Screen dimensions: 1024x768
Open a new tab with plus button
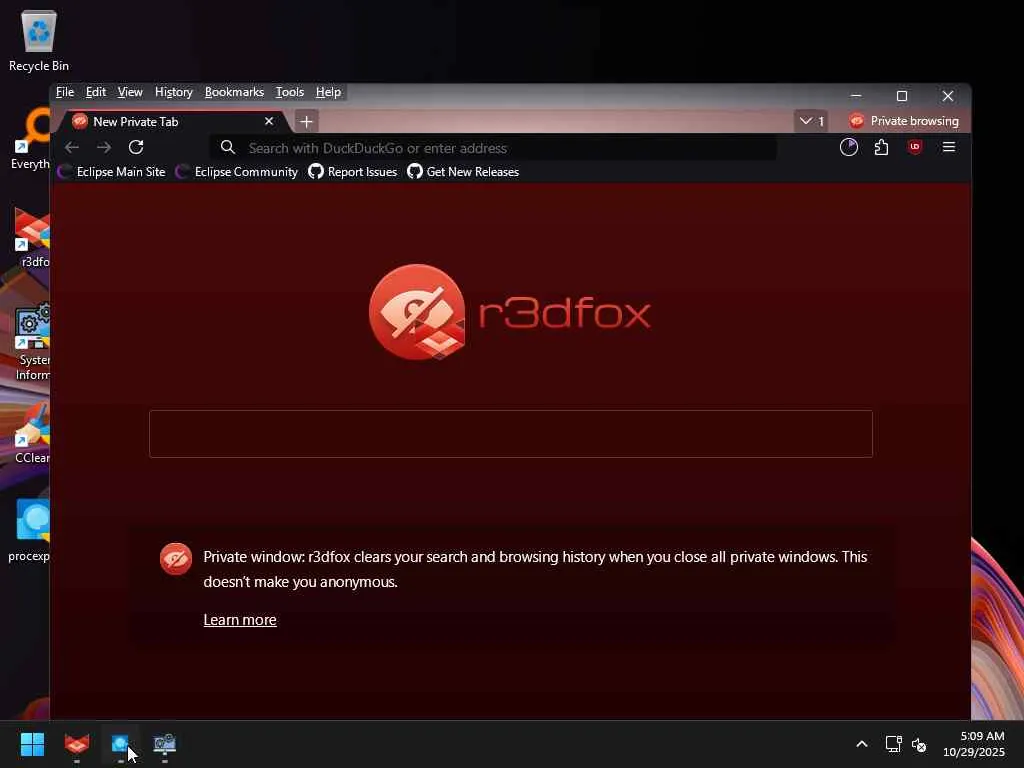pos(306,121)
